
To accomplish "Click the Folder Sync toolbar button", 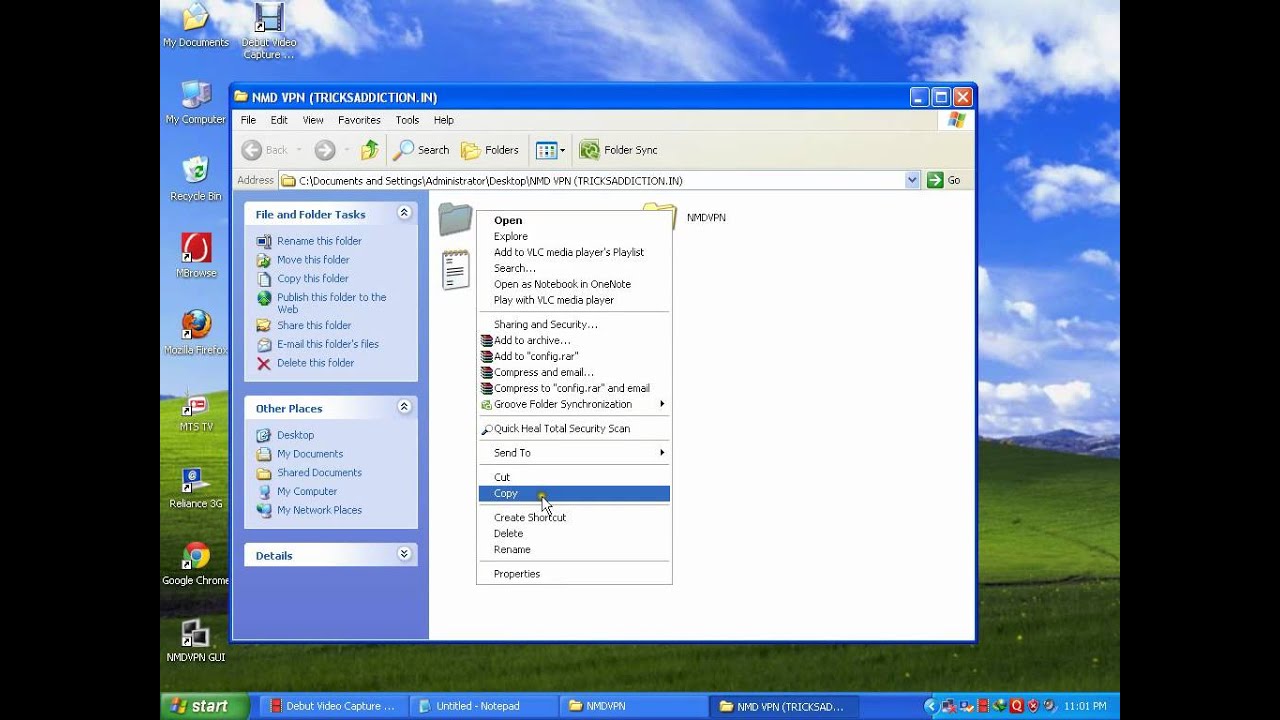I will point(619,150).
